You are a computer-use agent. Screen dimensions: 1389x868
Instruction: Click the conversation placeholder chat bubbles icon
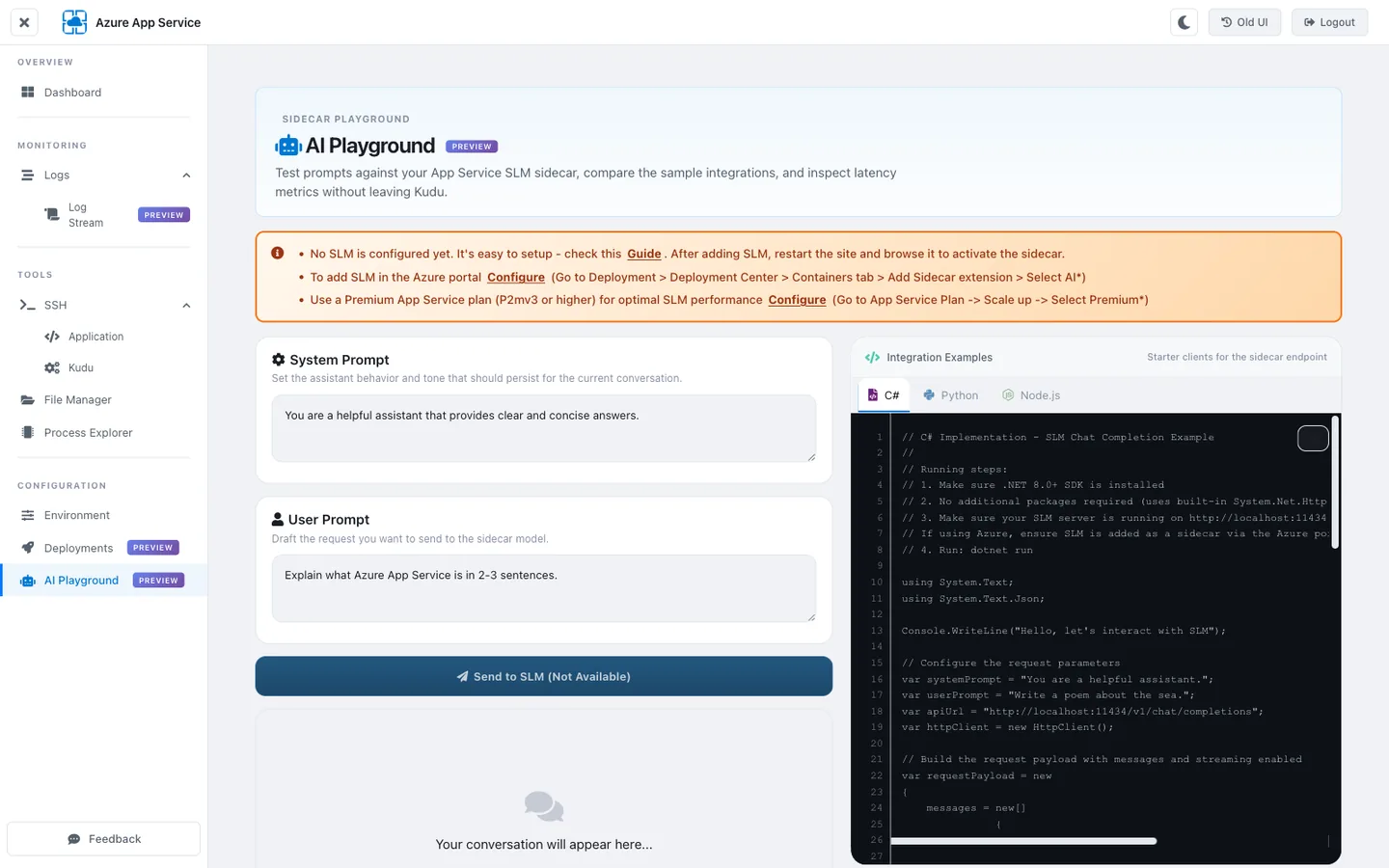(544, 806)
